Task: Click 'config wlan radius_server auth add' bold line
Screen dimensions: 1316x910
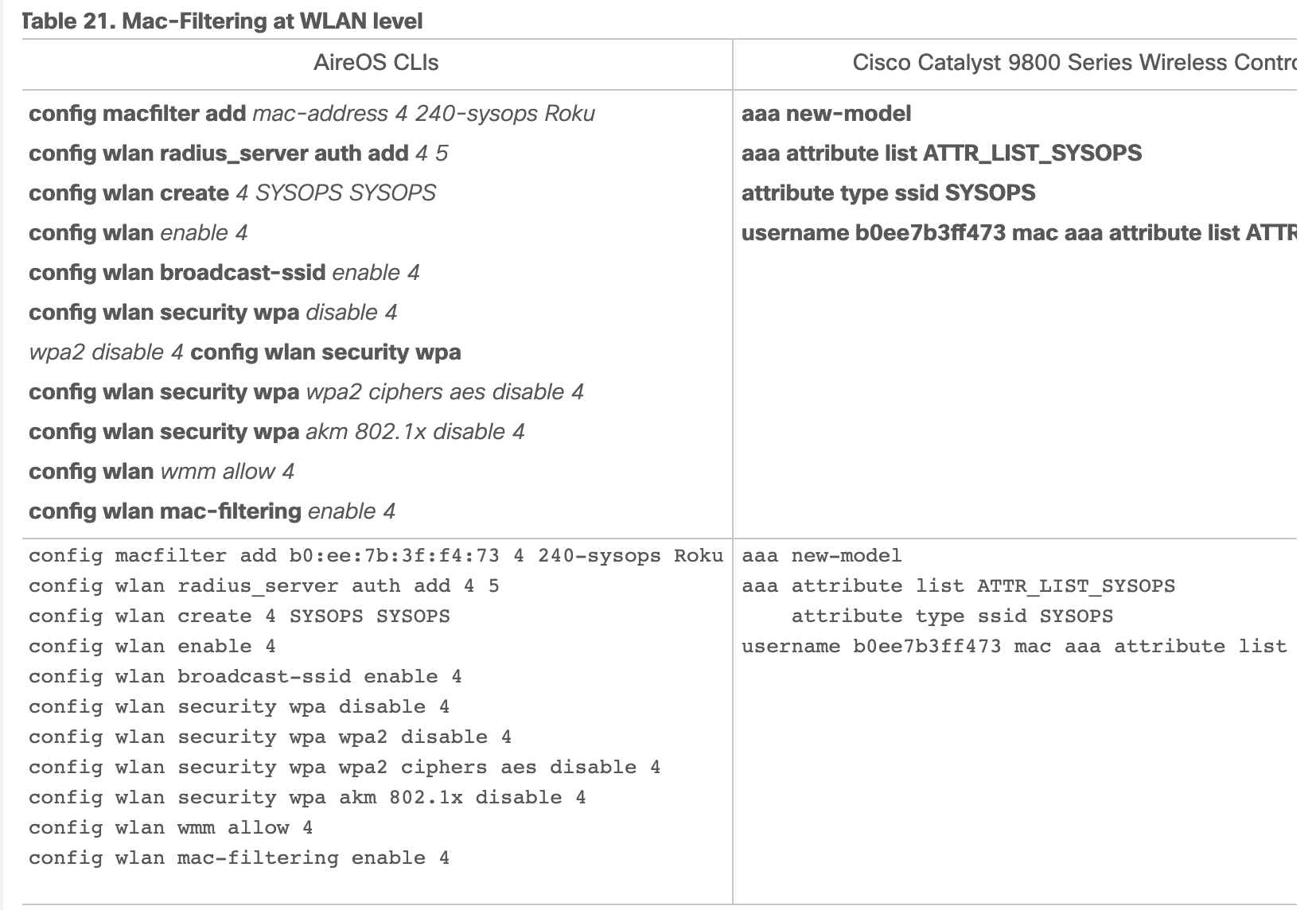Action: (238, 154)
